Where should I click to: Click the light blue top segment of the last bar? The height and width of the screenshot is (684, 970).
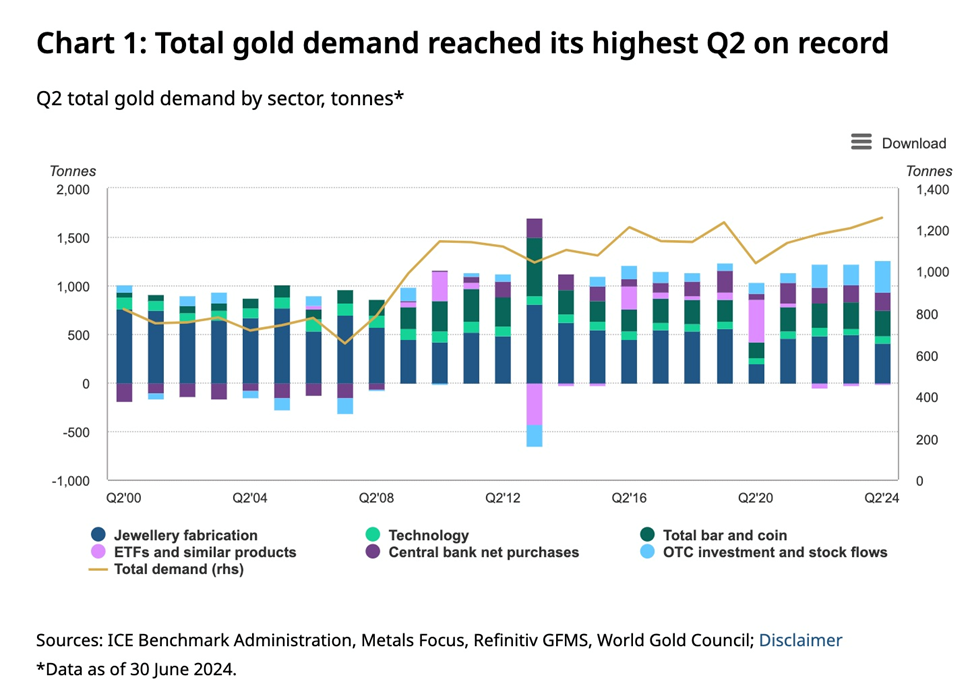point(883,277)
